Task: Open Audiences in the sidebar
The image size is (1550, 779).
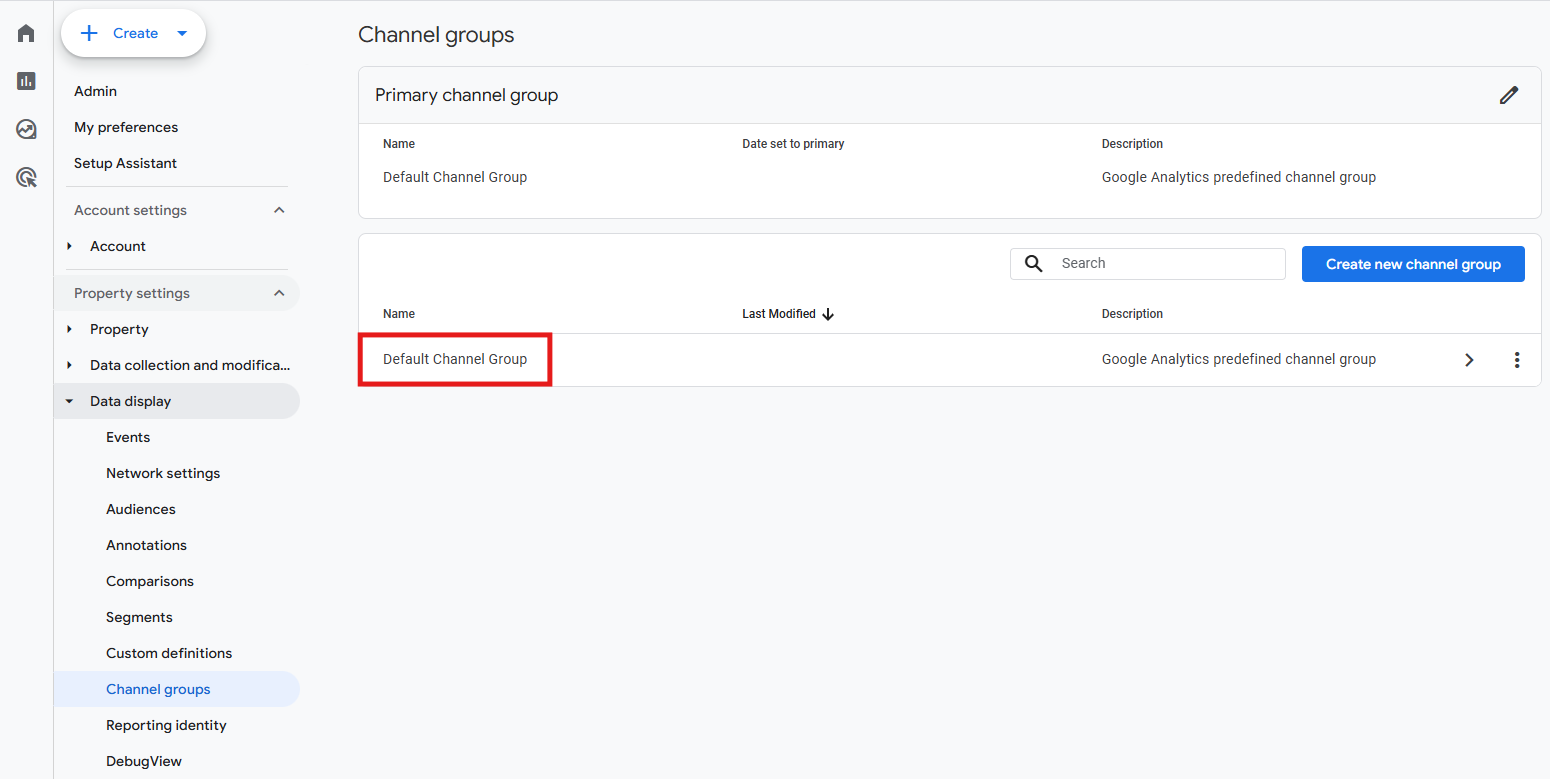Action: [x=141, y=509]
